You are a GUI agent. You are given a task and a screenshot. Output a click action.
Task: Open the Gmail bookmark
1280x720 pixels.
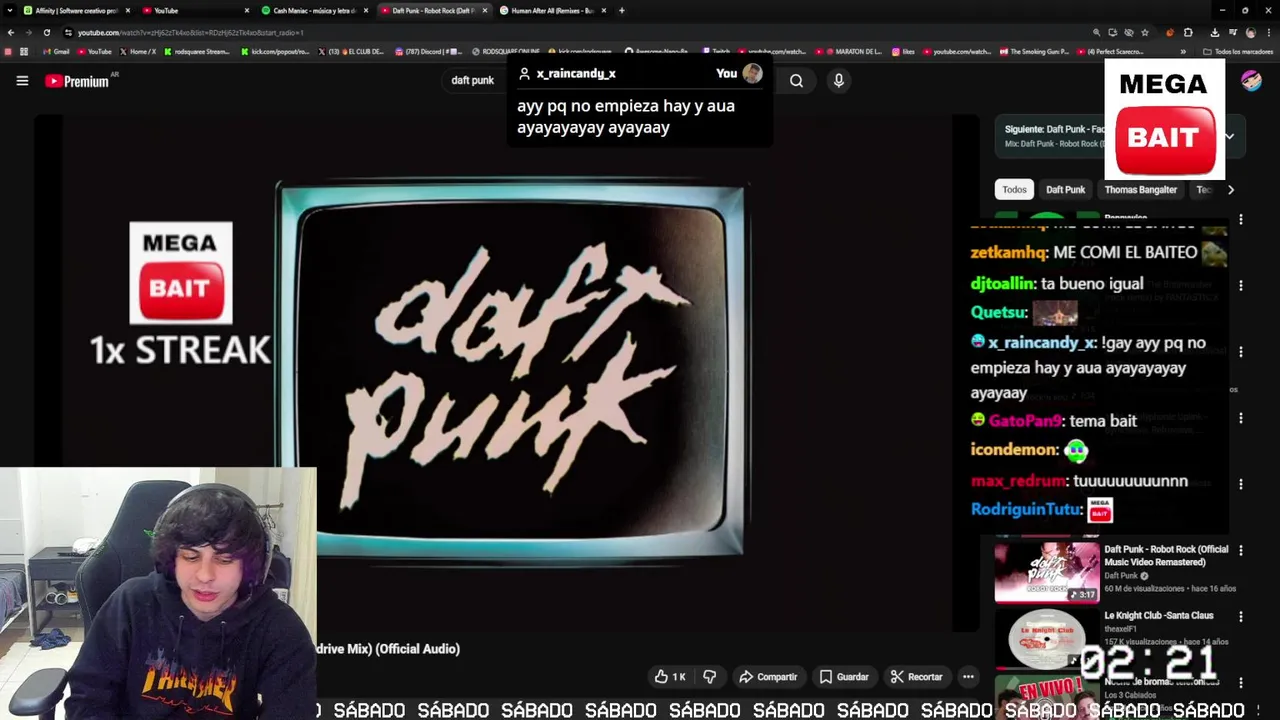click(x=56, y=51)
